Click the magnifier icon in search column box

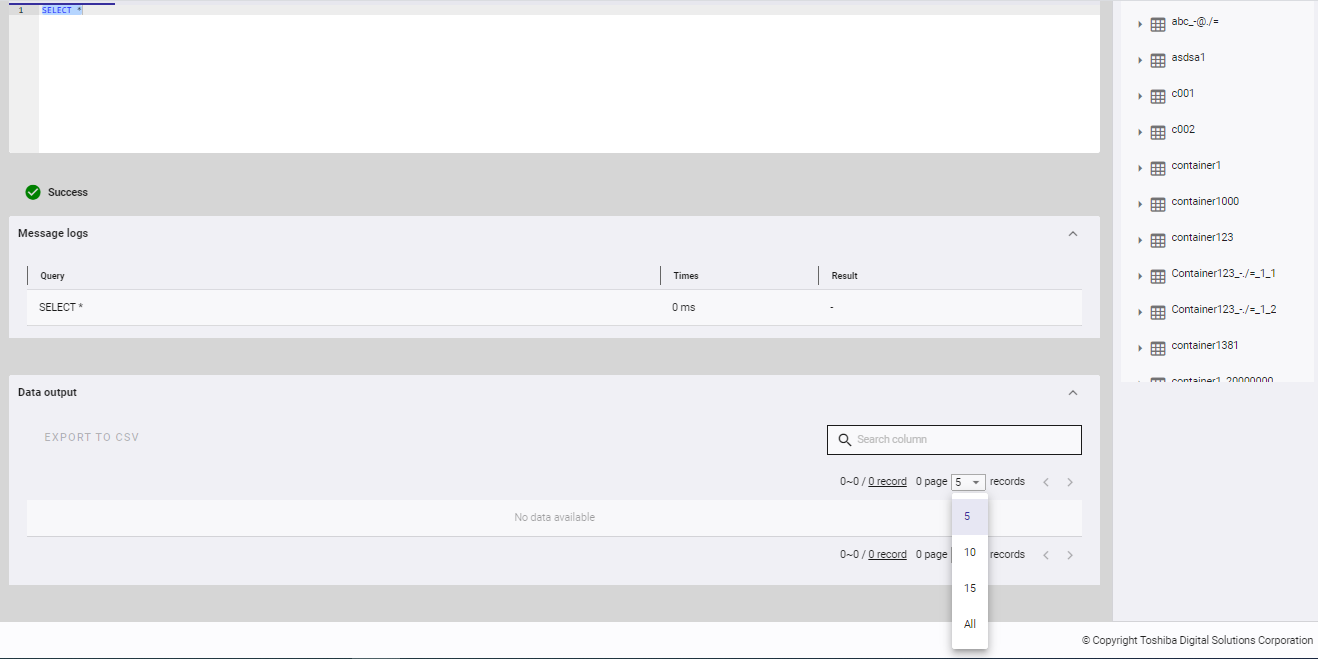[845, 440]
